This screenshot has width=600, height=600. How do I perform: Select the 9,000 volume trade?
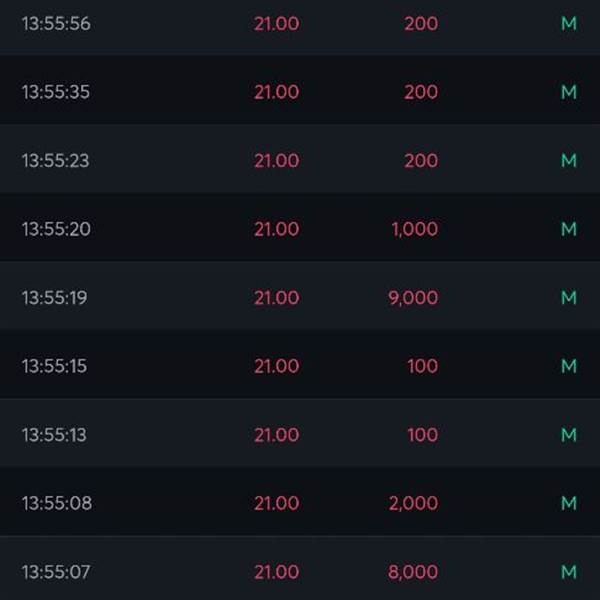point(300,295)
